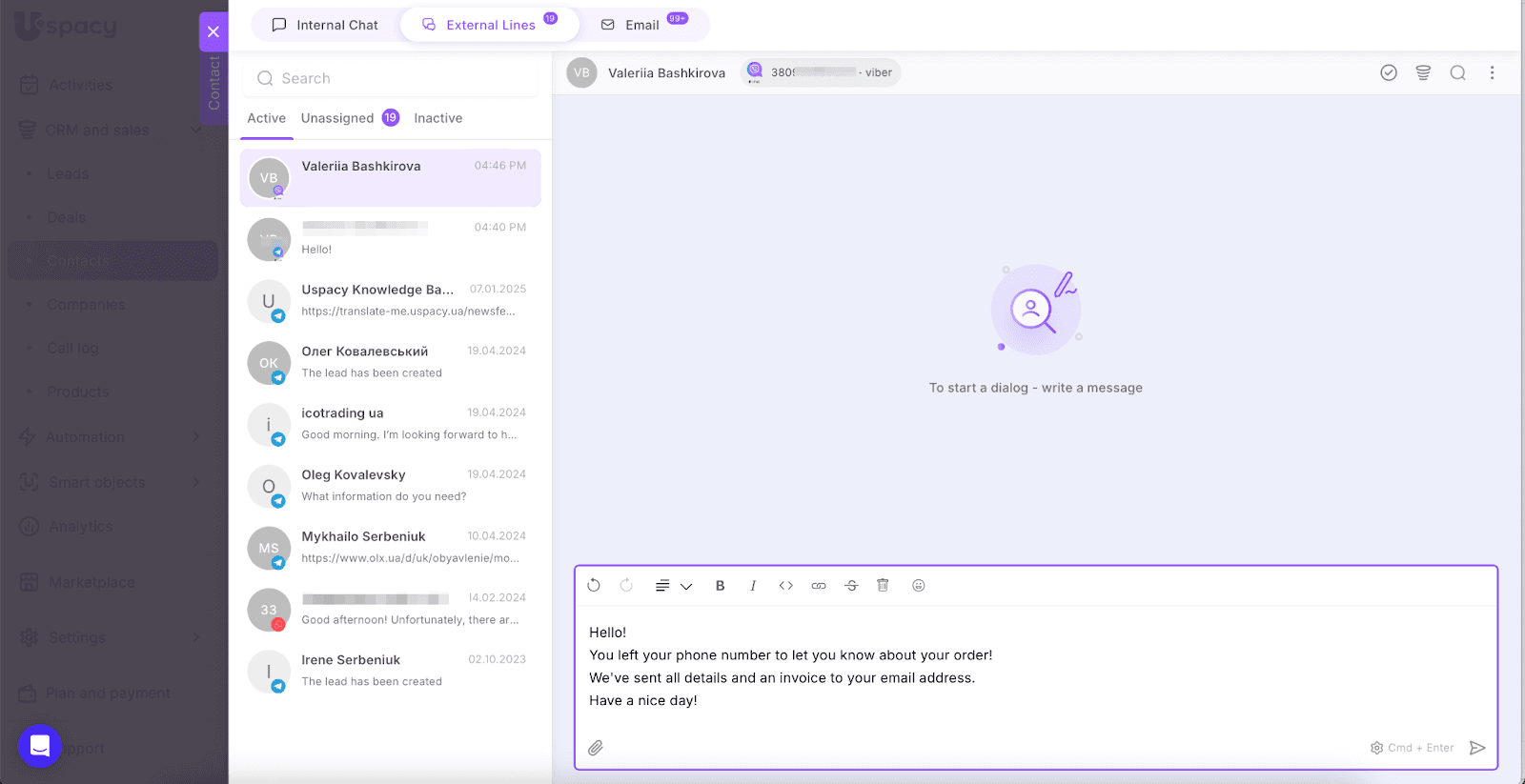Insert code block with angle brackets icon
The width and height of the screenshot is (1525, 784).
point(785,586)
